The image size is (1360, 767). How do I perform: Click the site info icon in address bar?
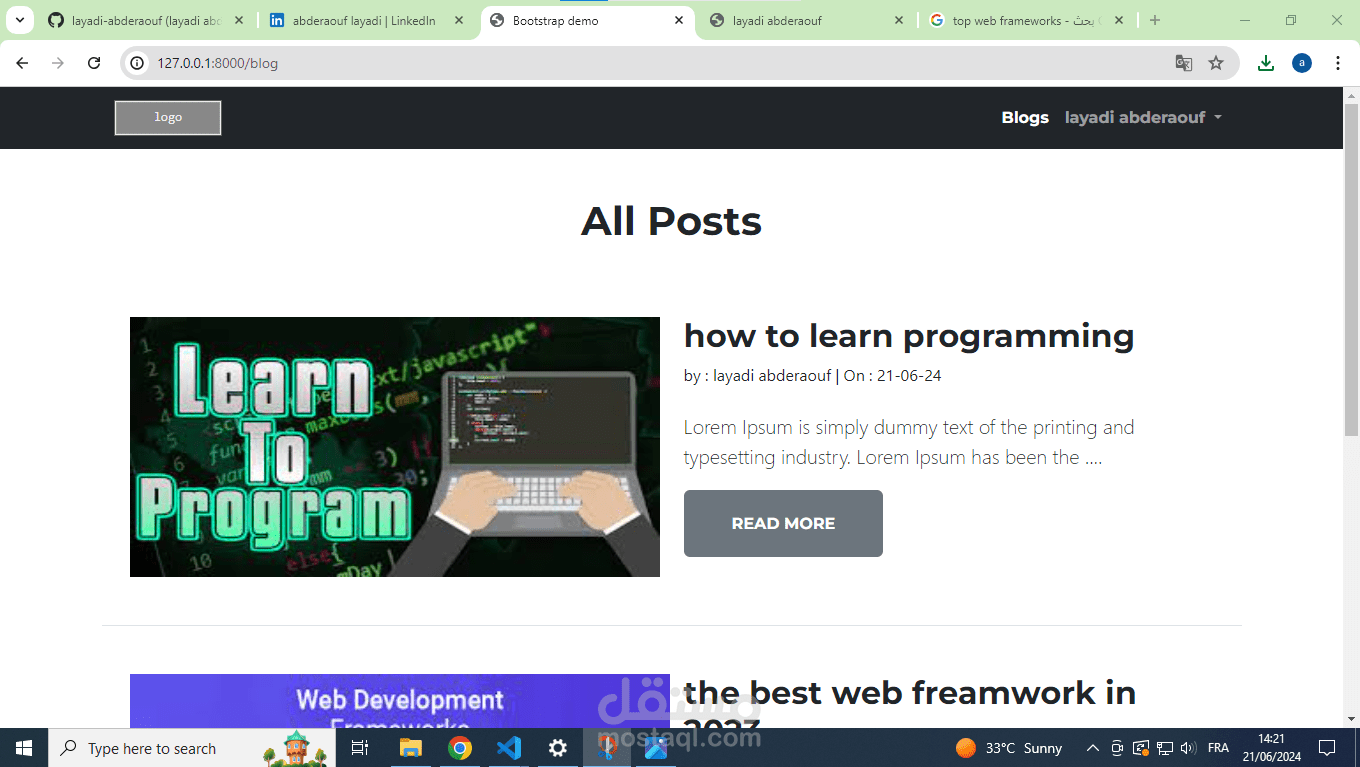pyautogui.click(x=135, y=62)
